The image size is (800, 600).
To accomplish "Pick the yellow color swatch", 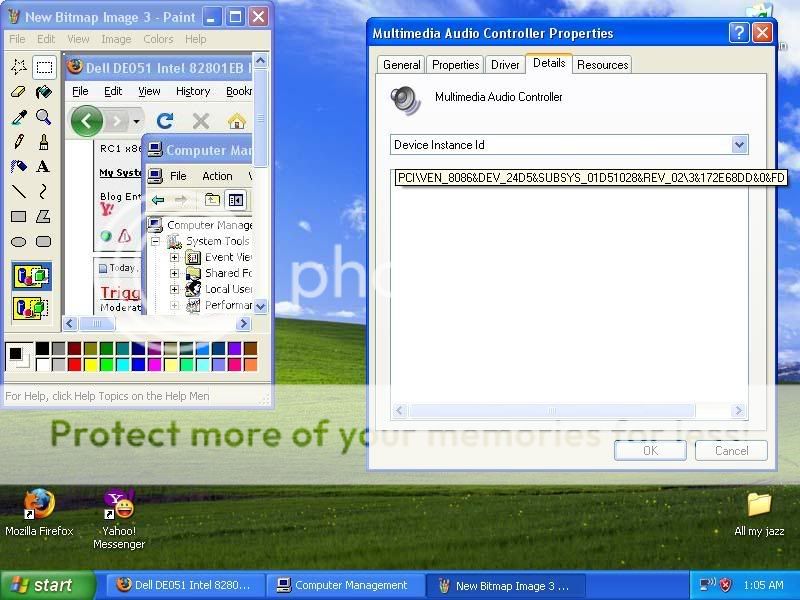I will click(x=90, y=364).
